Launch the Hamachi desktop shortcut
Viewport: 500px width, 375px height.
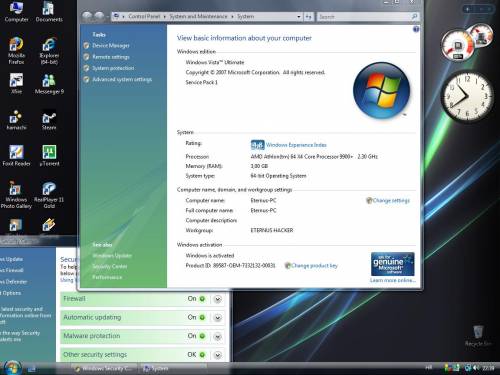tap(16, 119)
